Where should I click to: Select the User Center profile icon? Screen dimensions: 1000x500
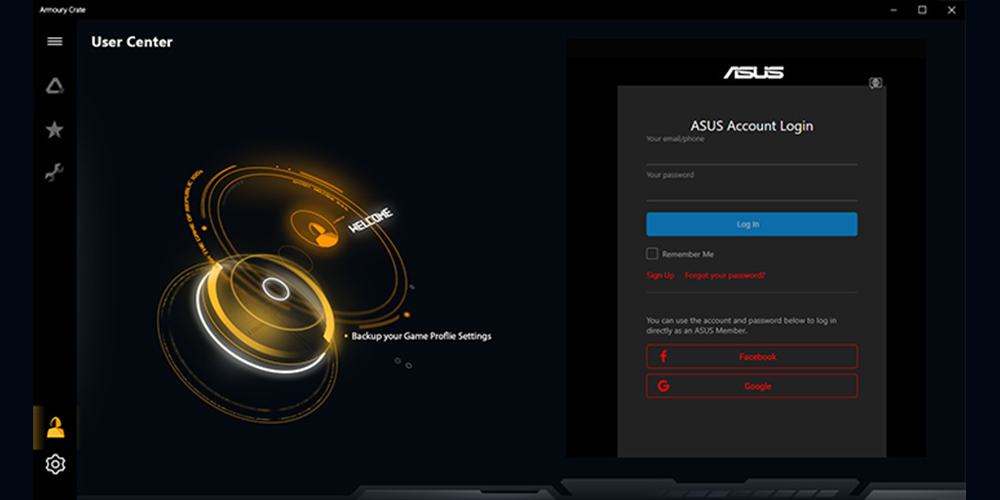click(55, 427)
